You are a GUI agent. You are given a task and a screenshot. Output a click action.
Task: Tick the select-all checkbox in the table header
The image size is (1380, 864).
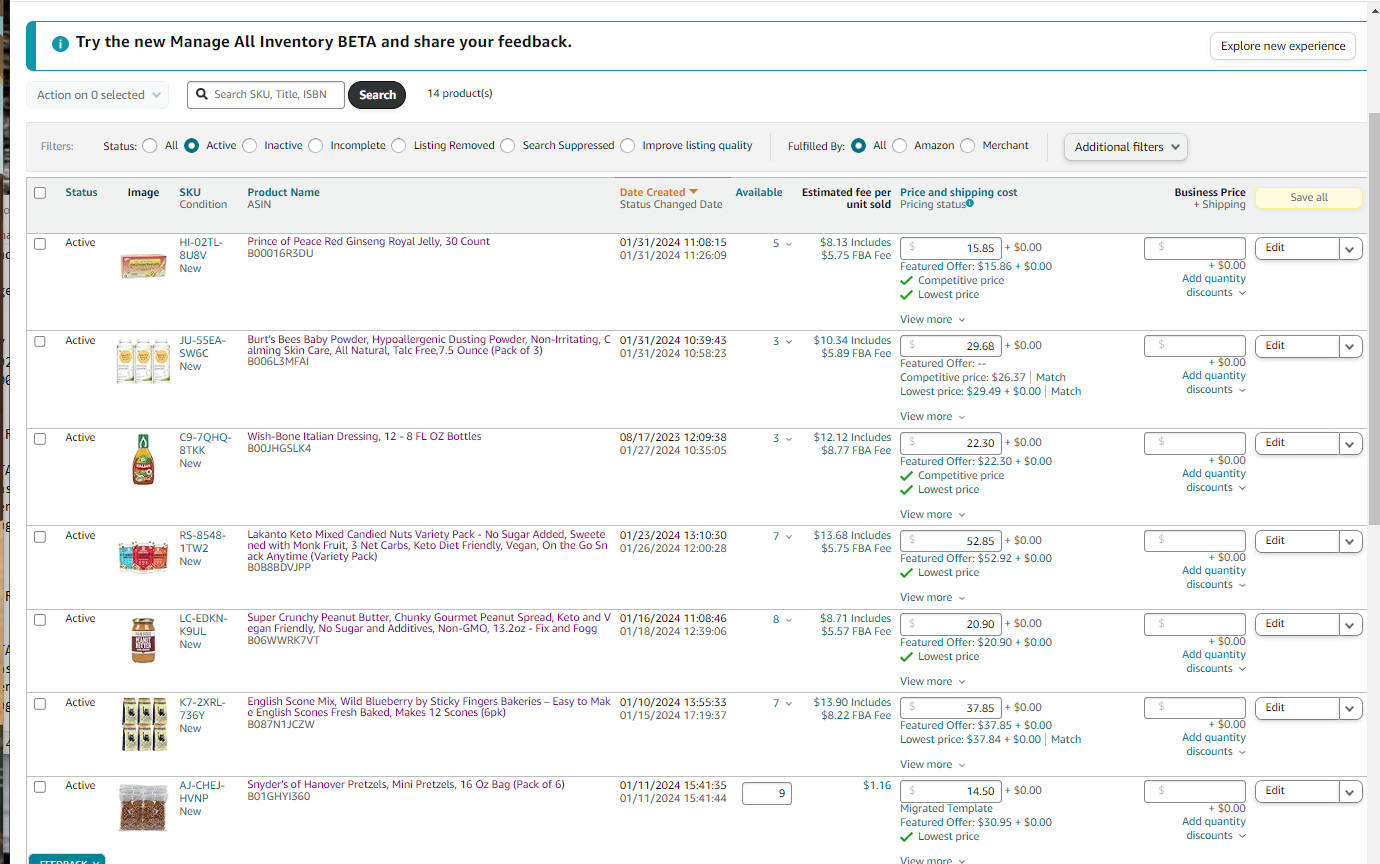click(x=40, y=193)
